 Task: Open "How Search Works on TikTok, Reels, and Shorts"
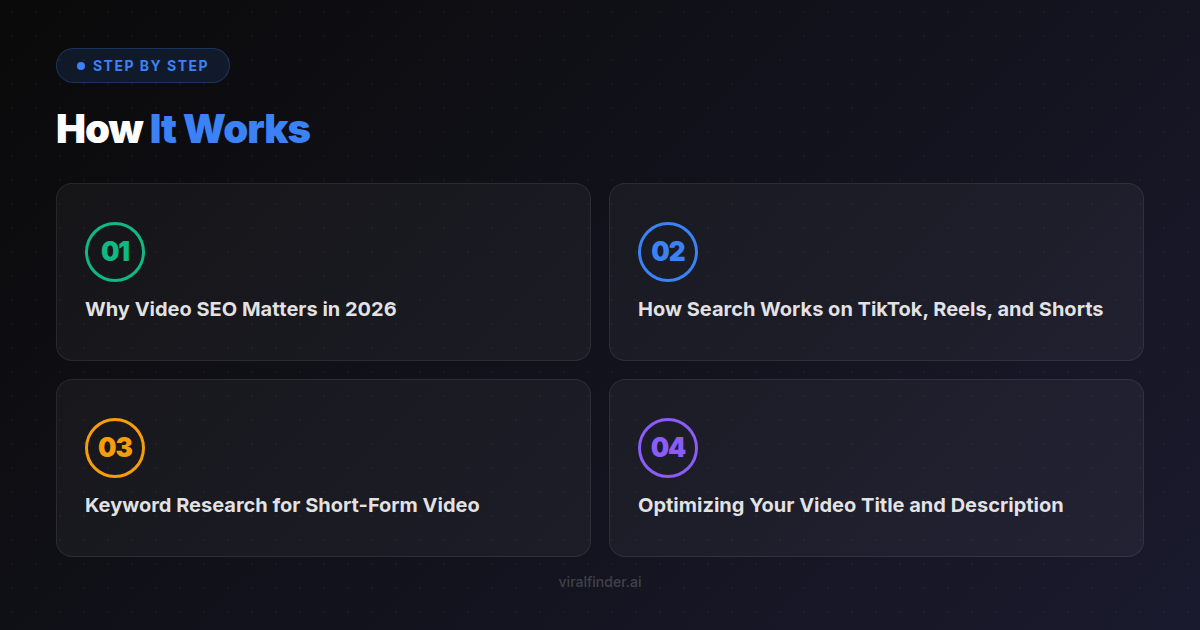tap(870, 309)
